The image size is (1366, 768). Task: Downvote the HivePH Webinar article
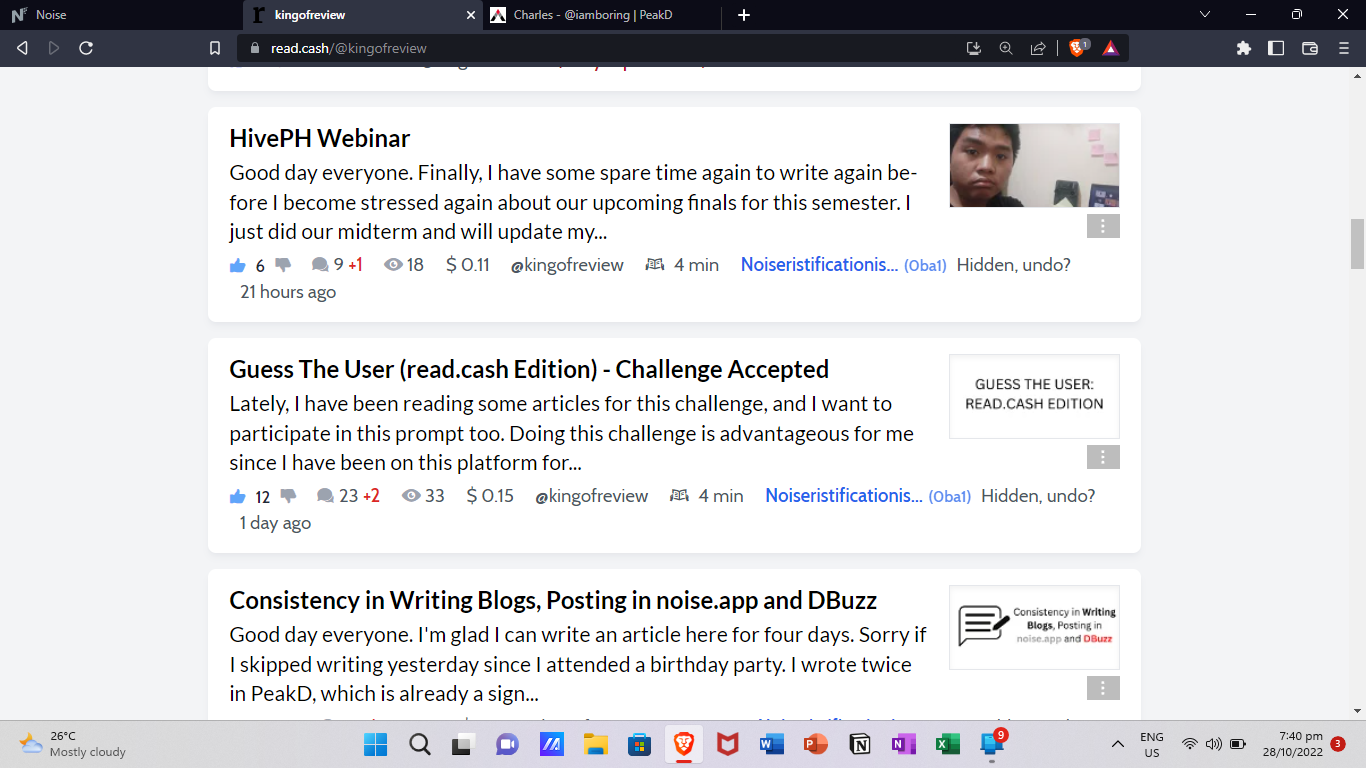coord(283,265)
